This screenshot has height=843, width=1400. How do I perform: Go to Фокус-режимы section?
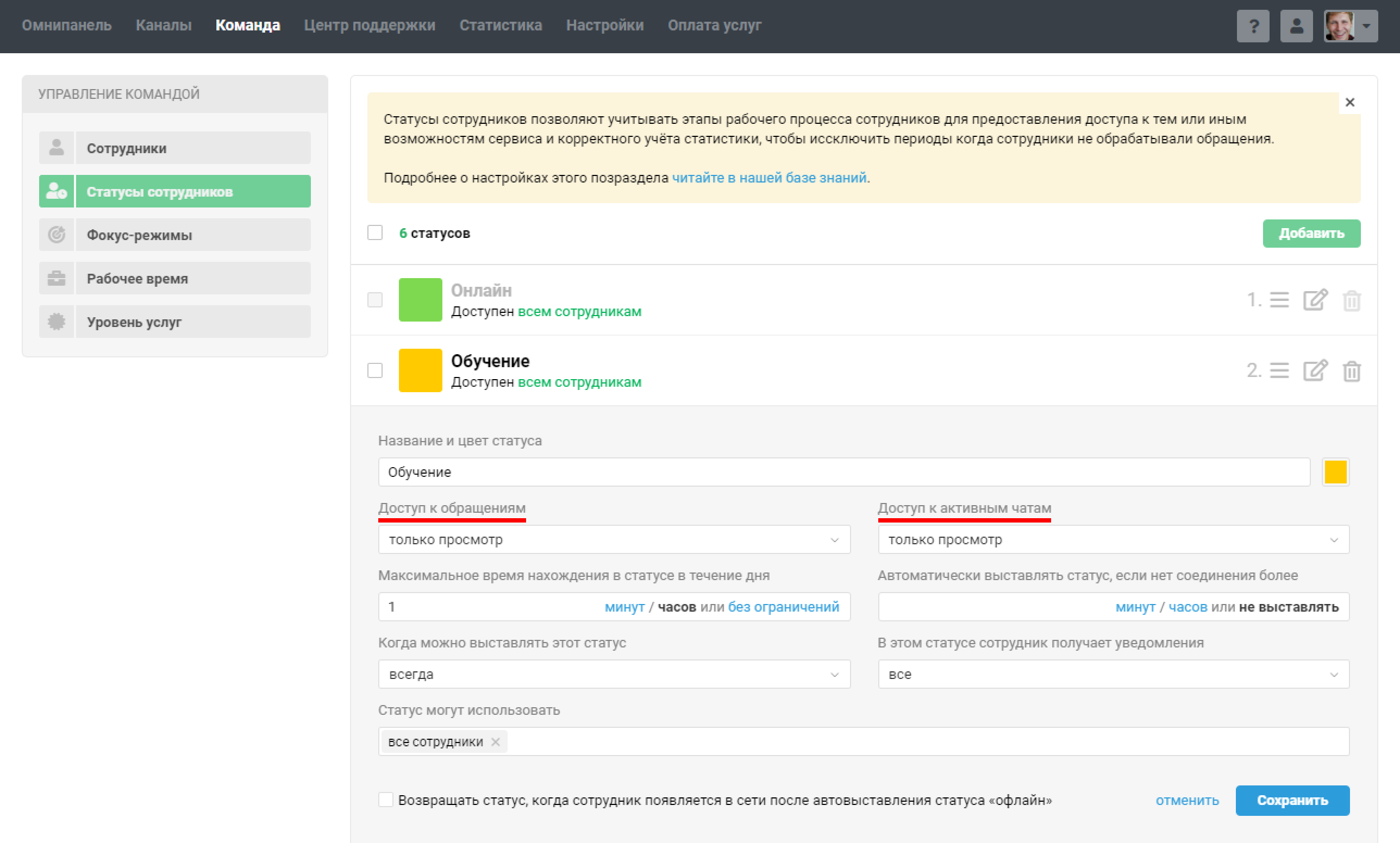(x=193, y=235)
